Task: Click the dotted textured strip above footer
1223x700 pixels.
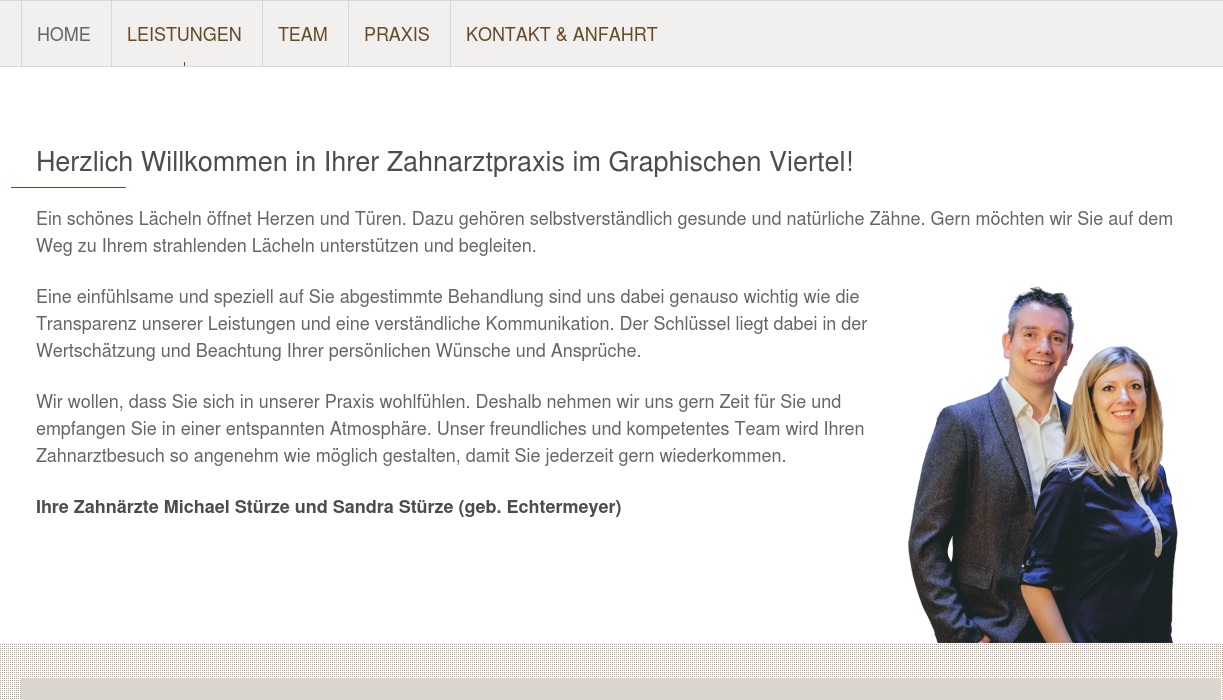Action: (611, 660)
